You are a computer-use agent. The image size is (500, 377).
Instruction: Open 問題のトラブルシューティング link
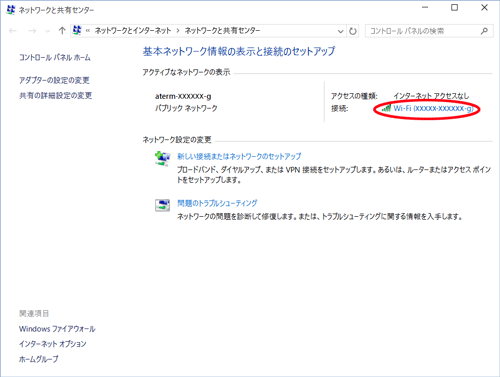tap(217, 203)
